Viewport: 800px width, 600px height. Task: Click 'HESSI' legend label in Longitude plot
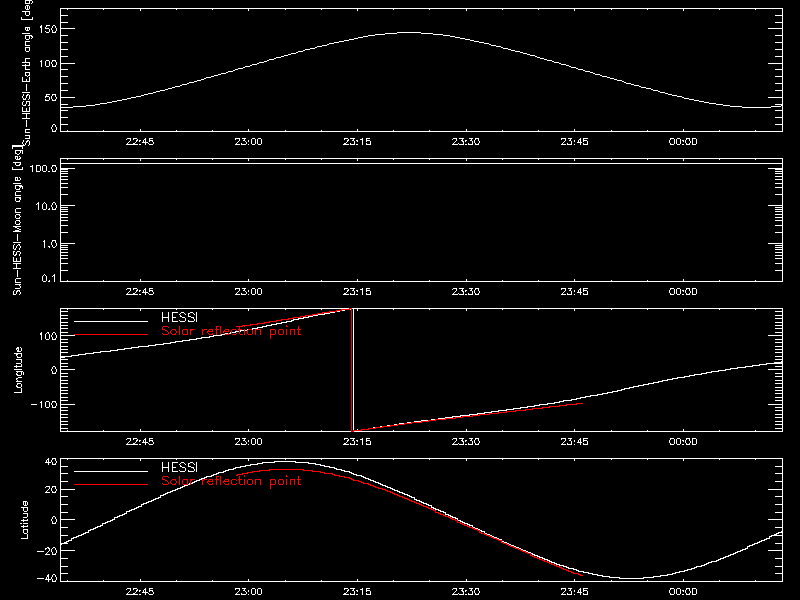(179, 318)
